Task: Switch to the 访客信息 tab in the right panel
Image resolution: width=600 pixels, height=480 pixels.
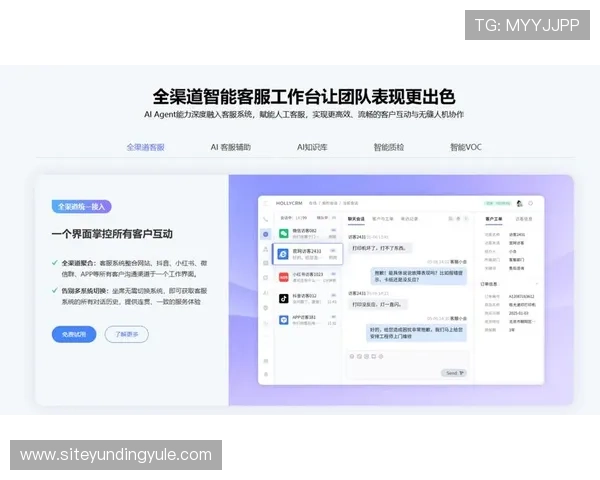Action: (x=523, y=219)
